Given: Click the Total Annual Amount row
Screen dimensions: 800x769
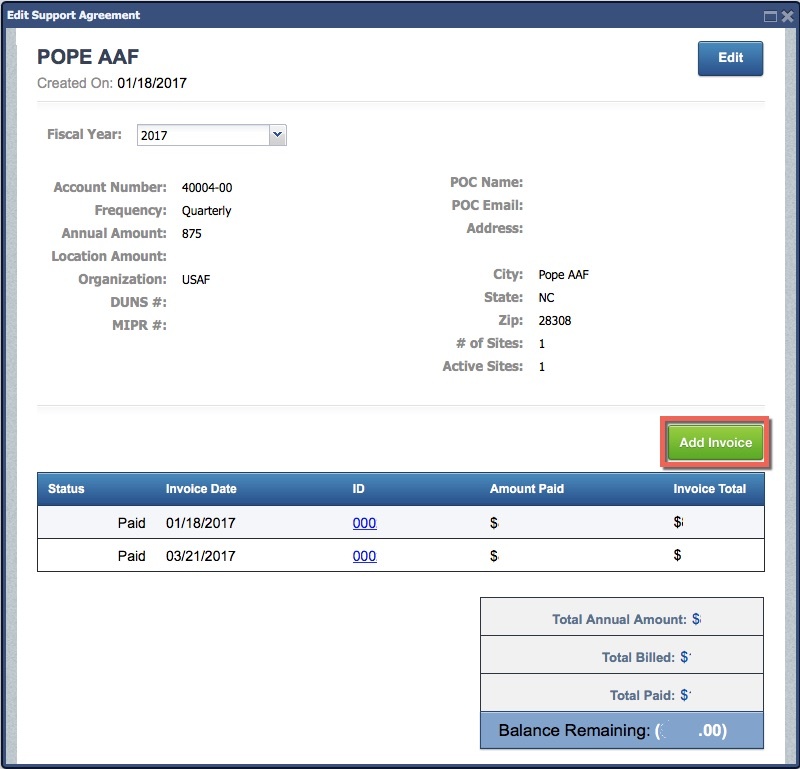Looking at the screenshot, I should click(621, 619).
